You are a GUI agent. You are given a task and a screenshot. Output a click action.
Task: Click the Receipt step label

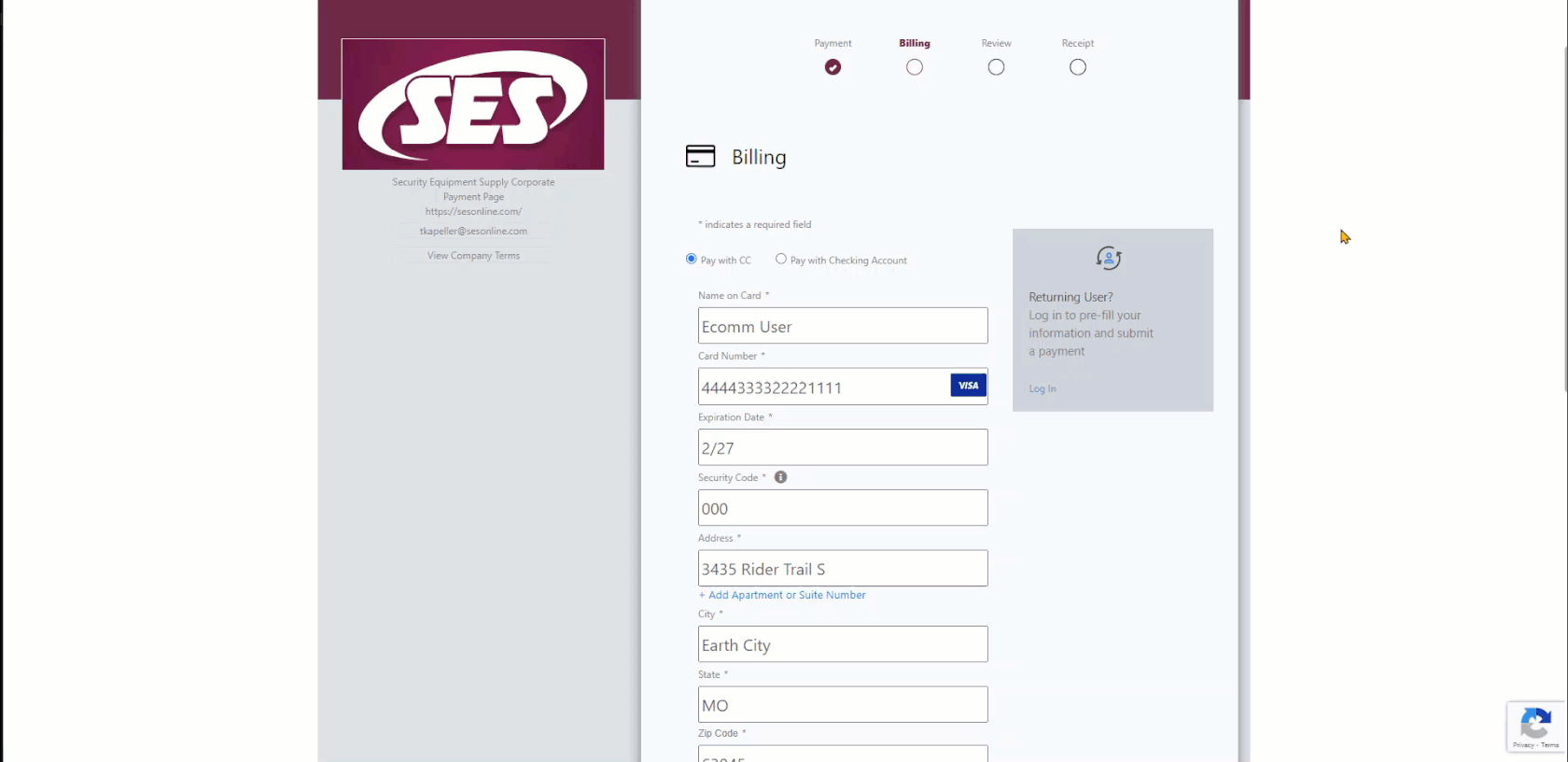pos(1078,43)
